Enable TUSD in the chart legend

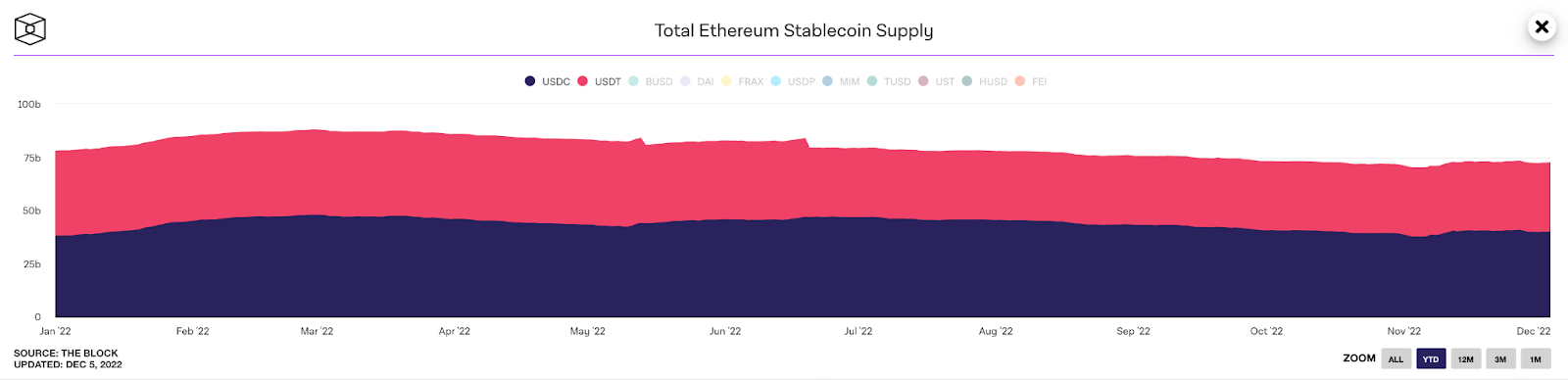[889, 81]
